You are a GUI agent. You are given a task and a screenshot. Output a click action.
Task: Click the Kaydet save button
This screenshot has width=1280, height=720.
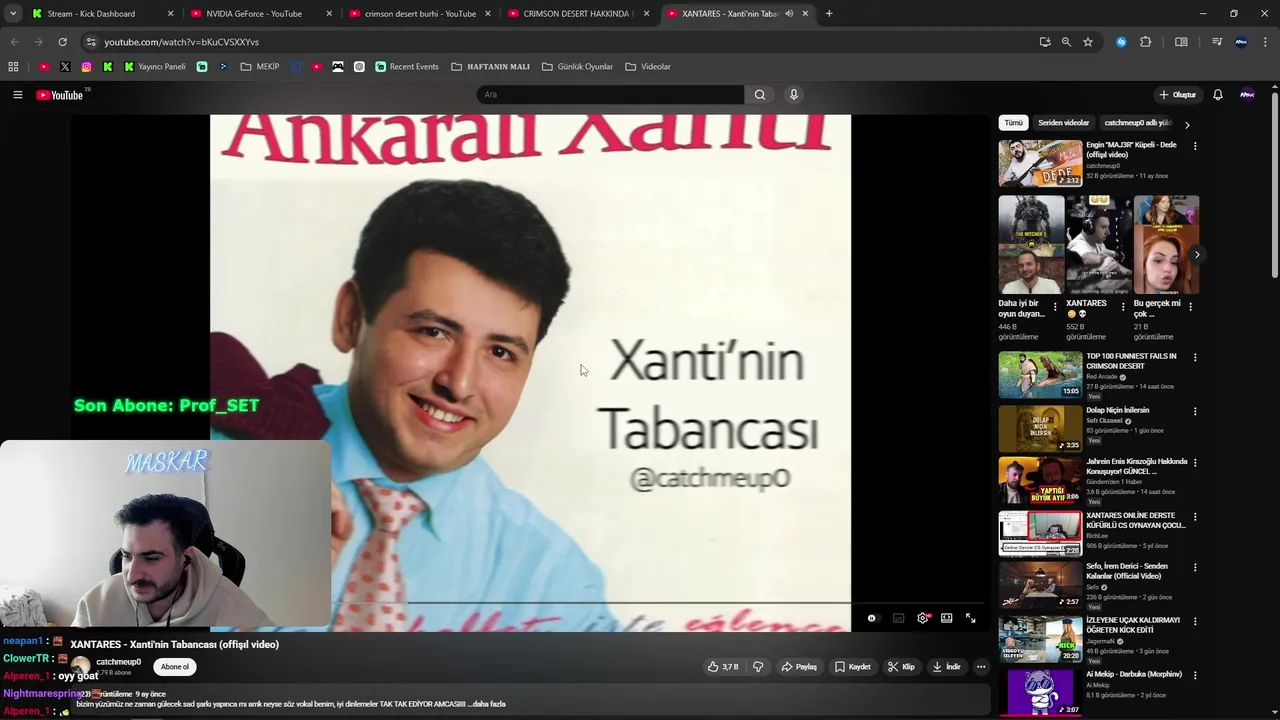[853, 667]
